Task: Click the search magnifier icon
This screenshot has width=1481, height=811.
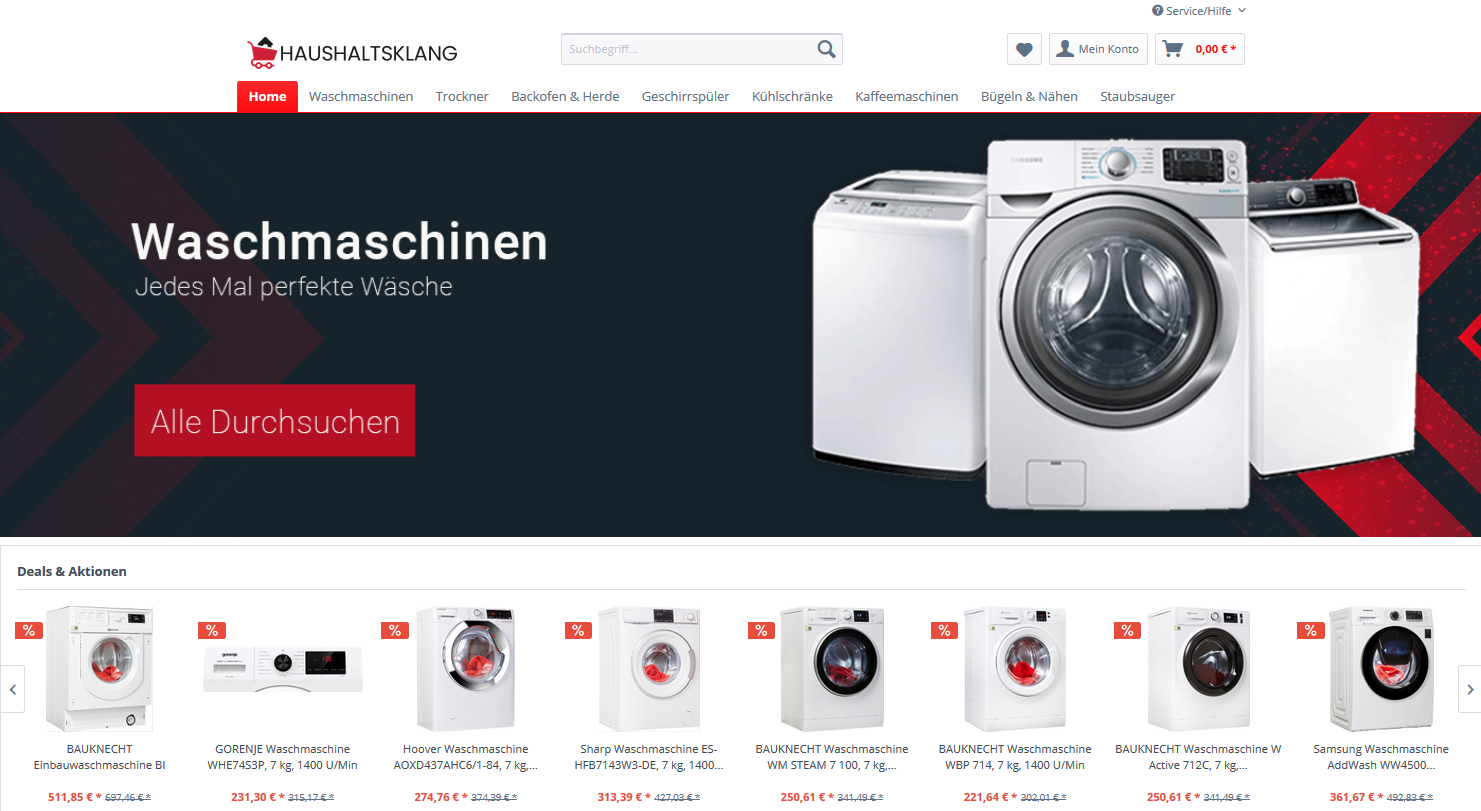Action: (826, 49)
